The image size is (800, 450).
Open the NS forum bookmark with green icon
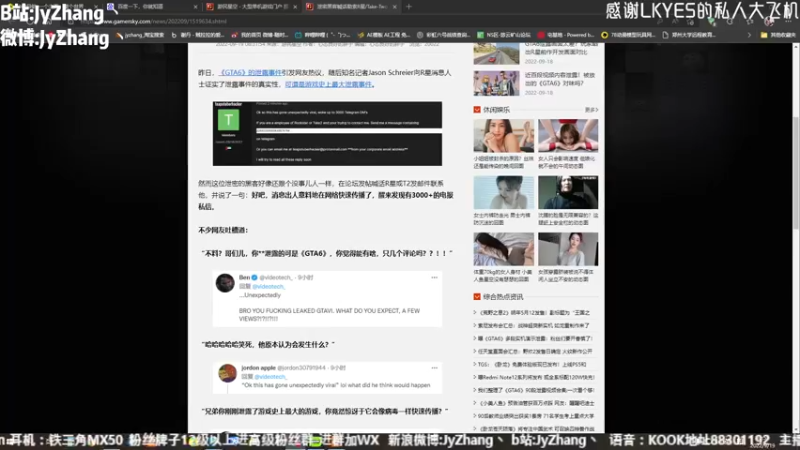click(504, 35)
